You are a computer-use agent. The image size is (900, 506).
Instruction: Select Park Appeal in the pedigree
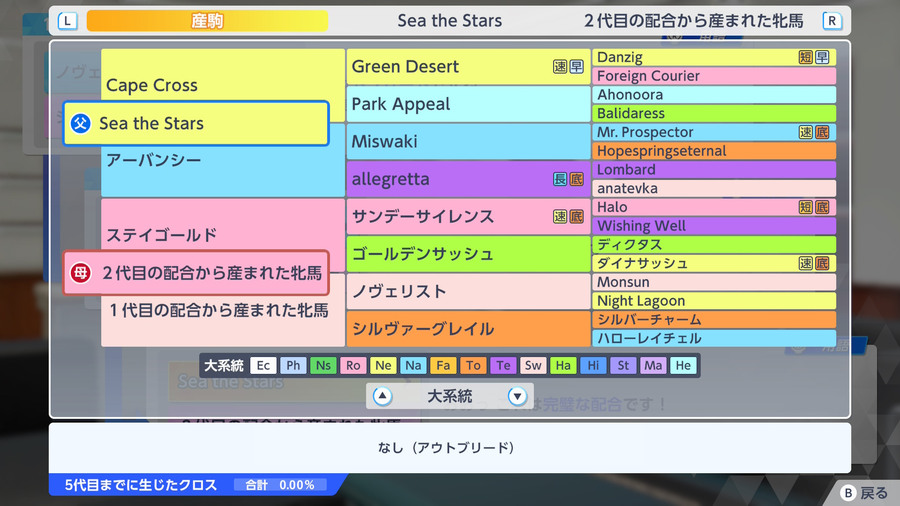pos(468,104)
